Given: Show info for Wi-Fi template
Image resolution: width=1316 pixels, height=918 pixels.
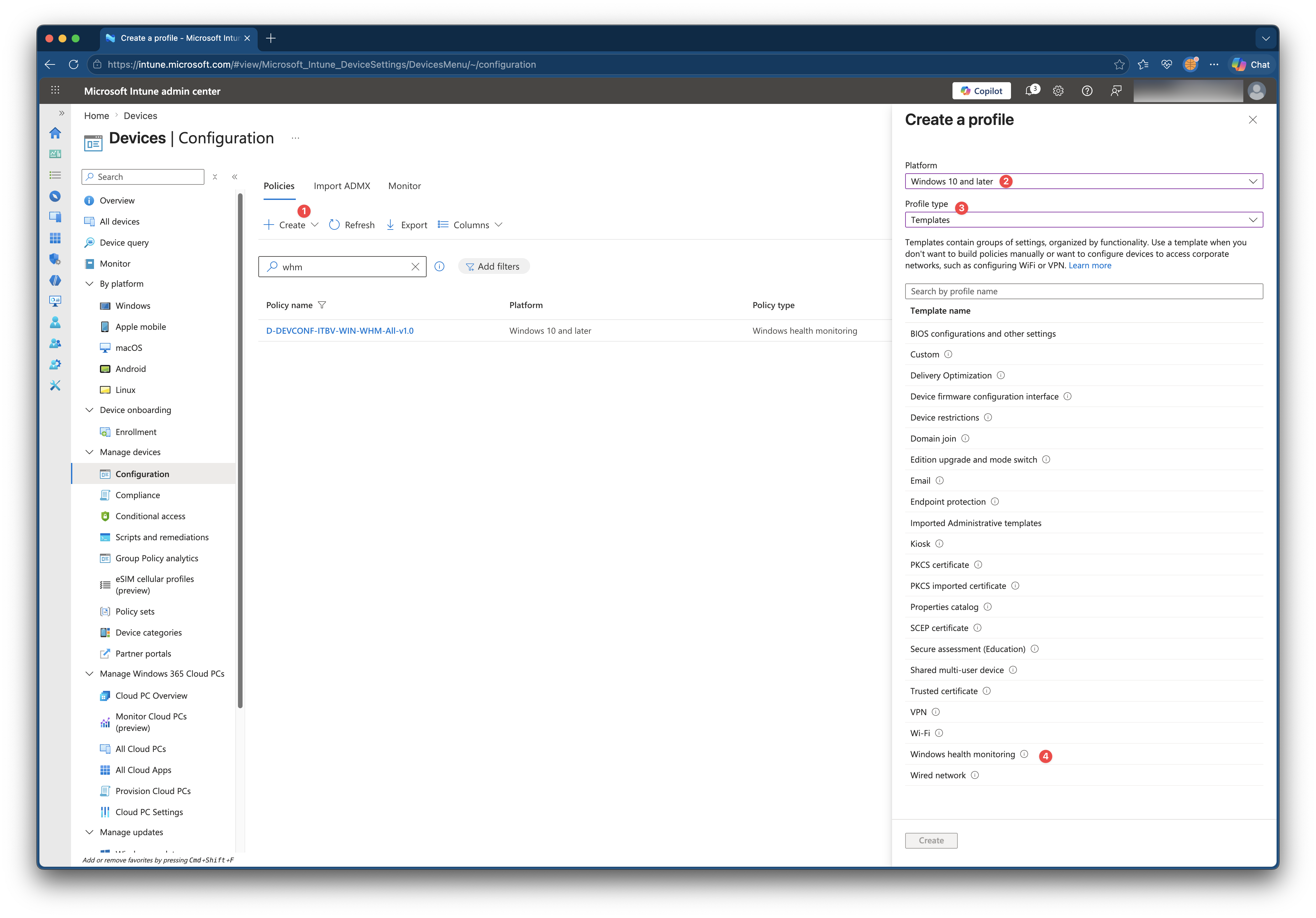Looking at the screenshot, I should [x=939, y=733].
